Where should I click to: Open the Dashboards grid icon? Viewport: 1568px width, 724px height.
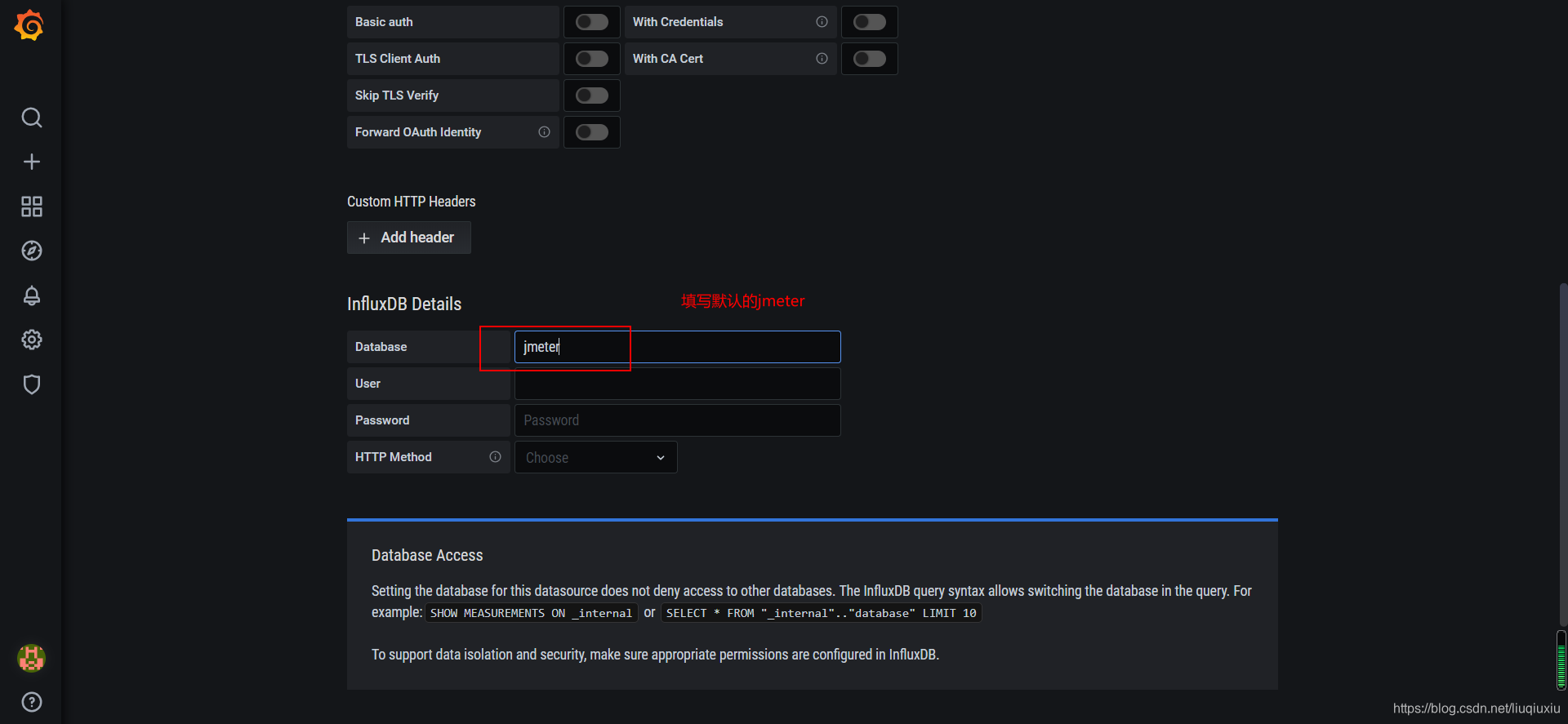click(x=32, y=207)
